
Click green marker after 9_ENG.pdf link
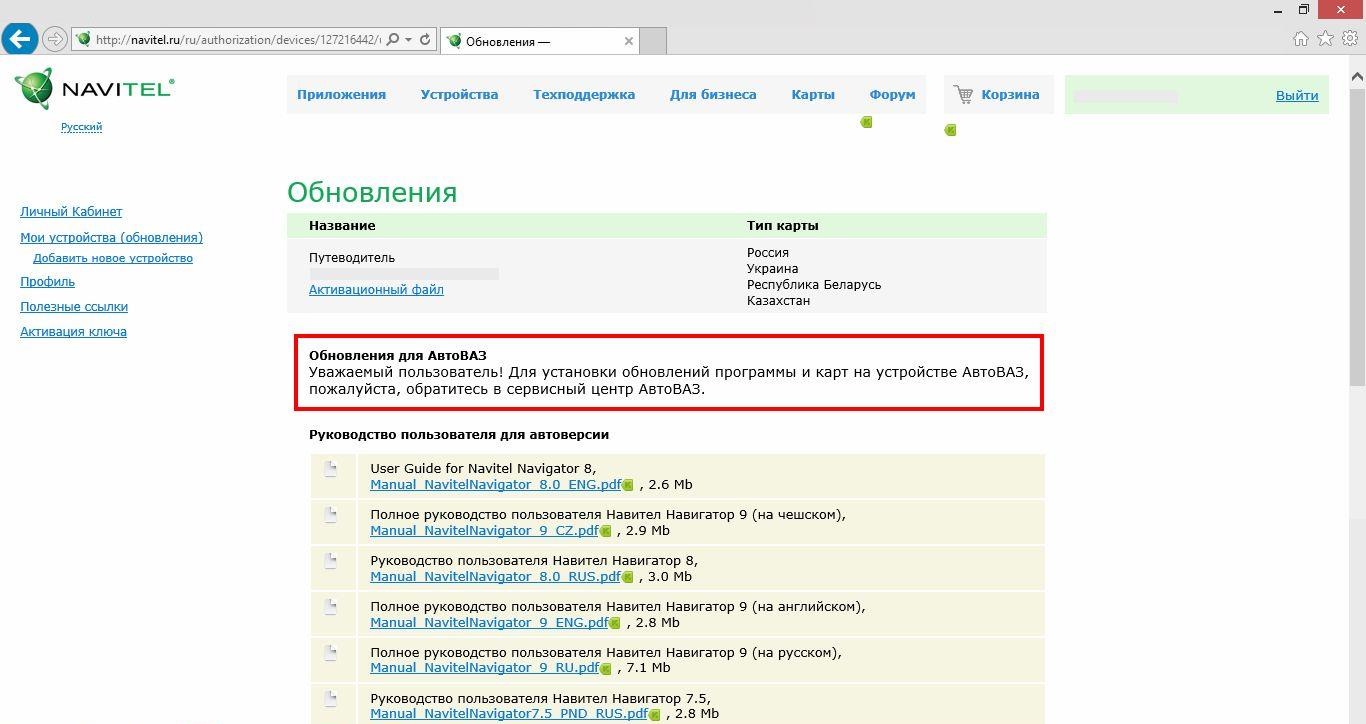click(615, 624)
